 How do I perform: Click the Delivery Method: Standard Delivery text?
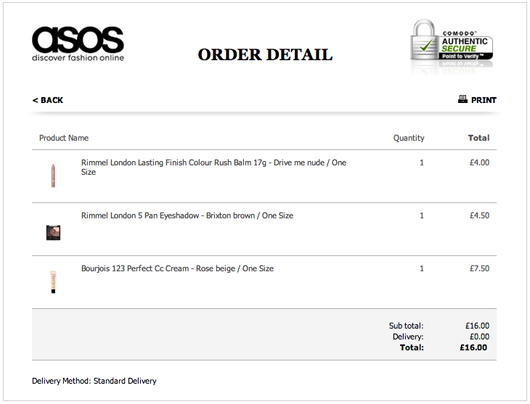click(94, 381)
